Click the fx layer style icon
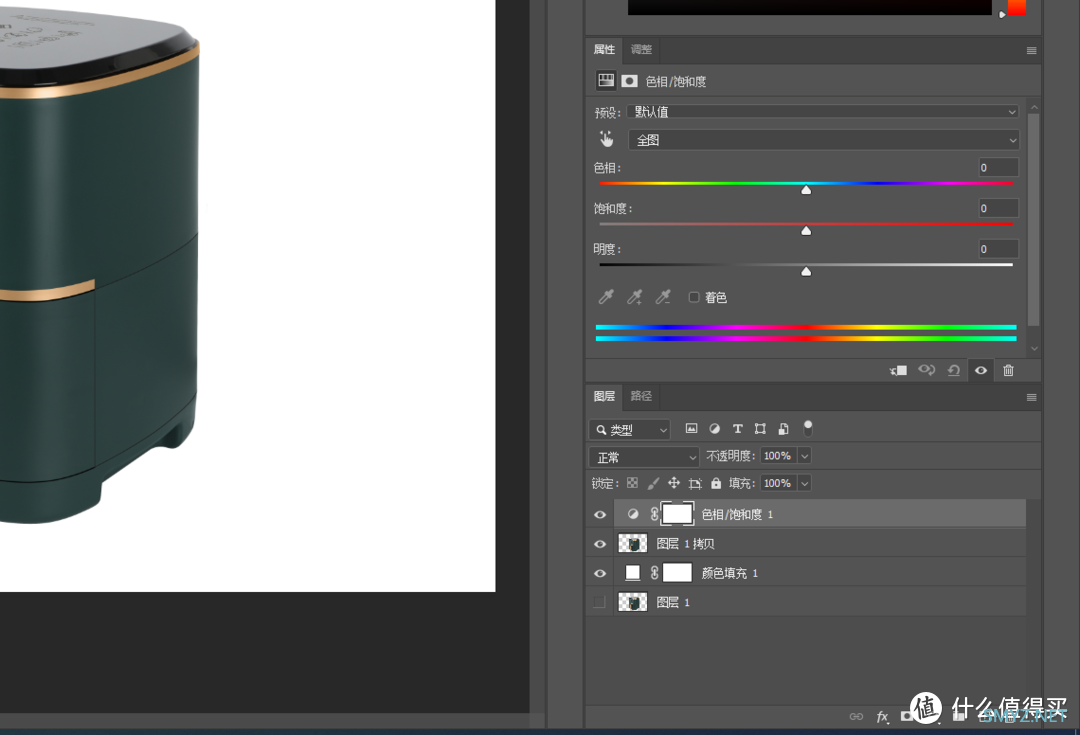 click(882, 716)
